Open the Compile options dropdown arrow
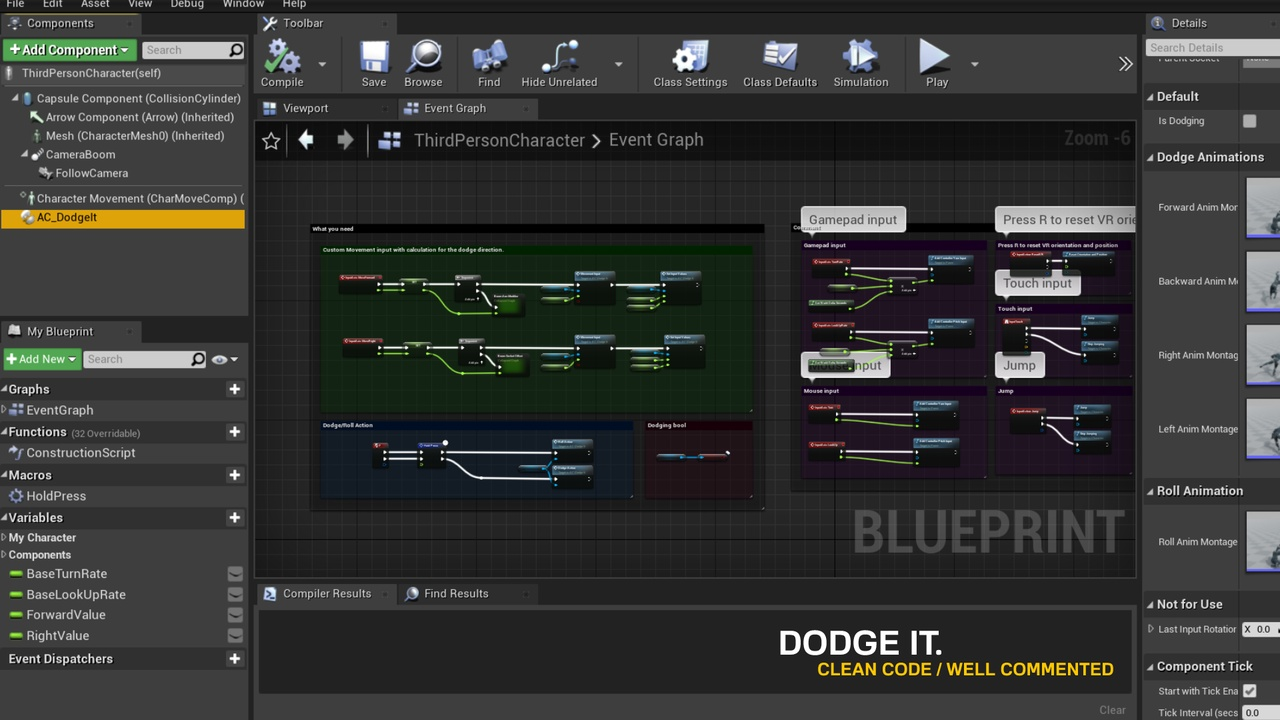The height and width of the screenshot is (720, 1280). 322,64
